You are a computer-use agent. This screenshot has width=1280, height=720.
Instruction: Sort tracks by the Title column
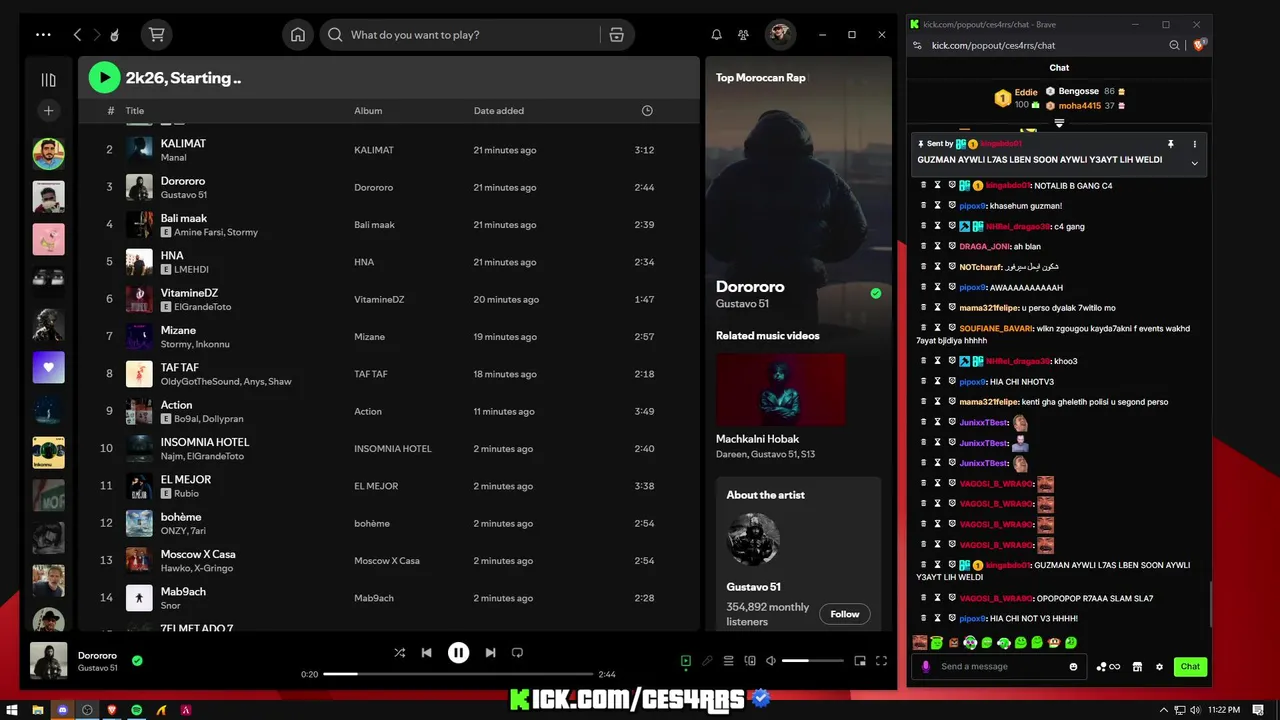[135, 111]
